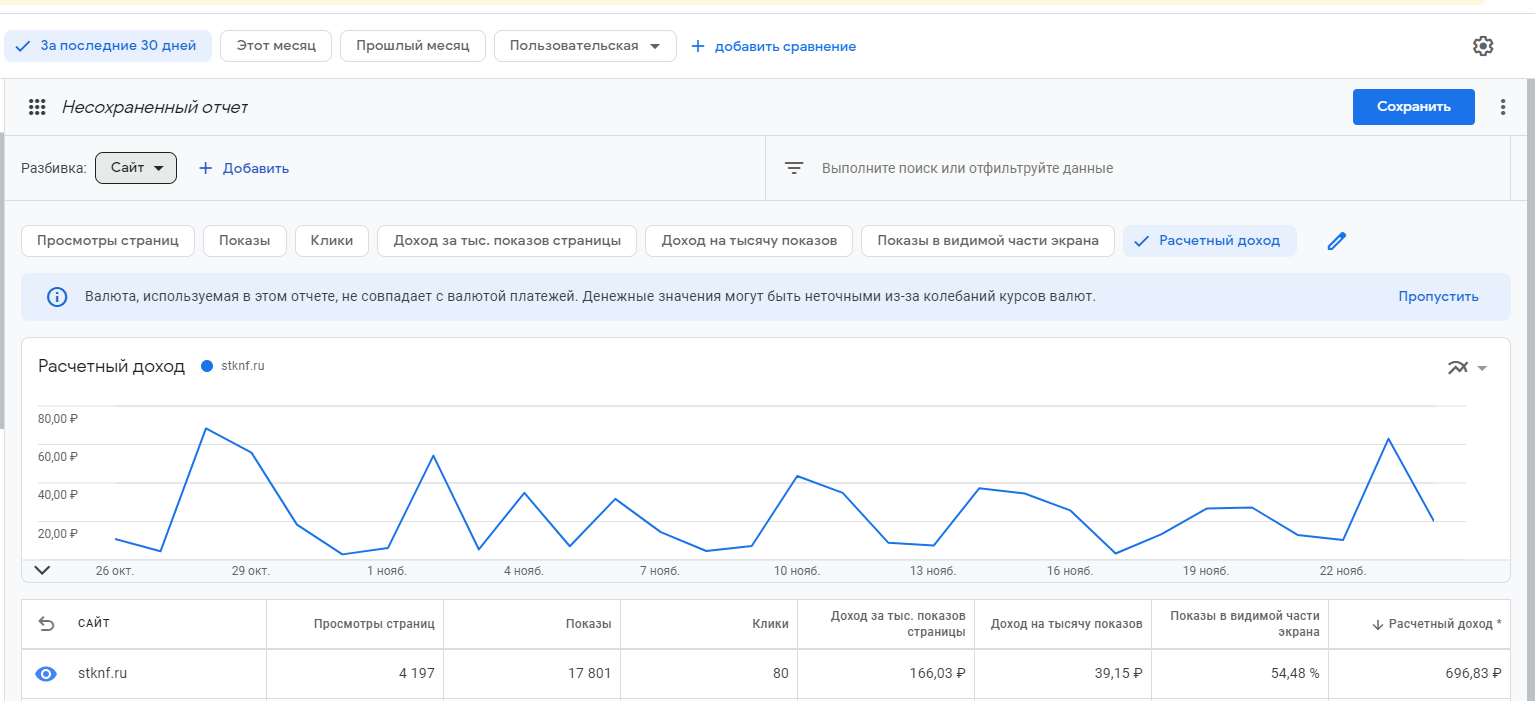Image resolution: width=1535 pixels, height=701 pixels.
Task: Click the back arrow in table header
Action: [x=46, y=624]
